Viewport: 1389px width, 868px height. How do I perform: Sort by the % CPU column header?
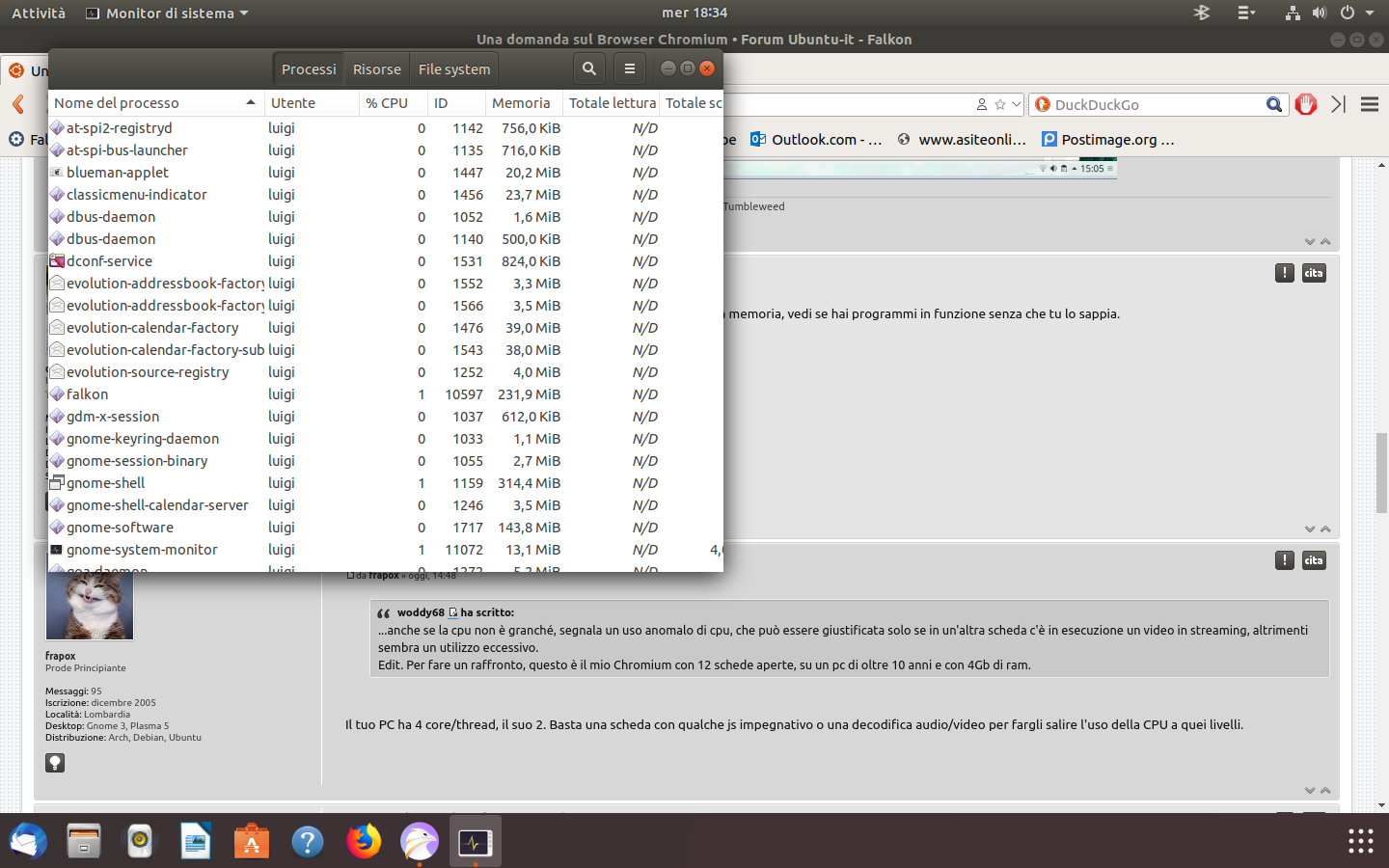click(x=393, y=103)
